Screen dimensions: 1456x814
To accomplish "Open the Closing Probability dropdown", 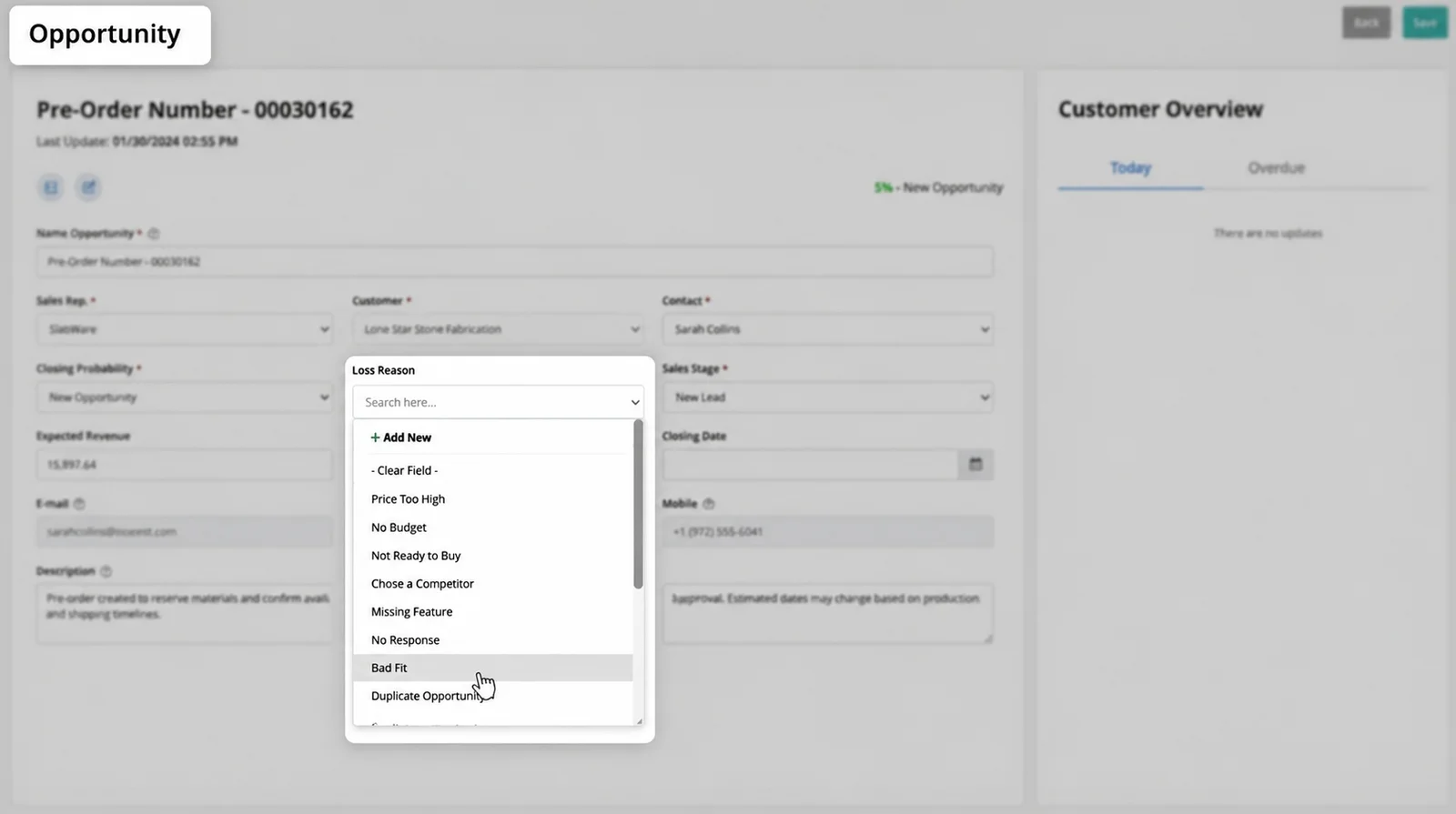I will coord(184,397).
